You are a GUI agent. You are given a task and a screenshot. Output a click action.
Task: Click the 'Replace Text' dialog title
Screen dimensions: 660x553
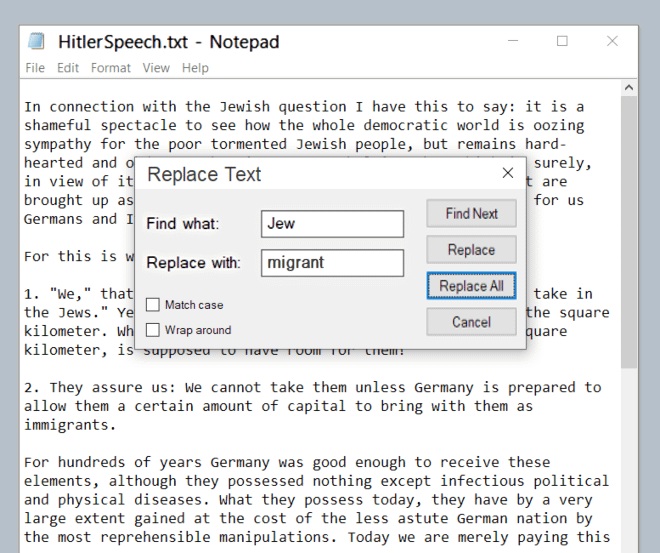[x=204, y=174]
